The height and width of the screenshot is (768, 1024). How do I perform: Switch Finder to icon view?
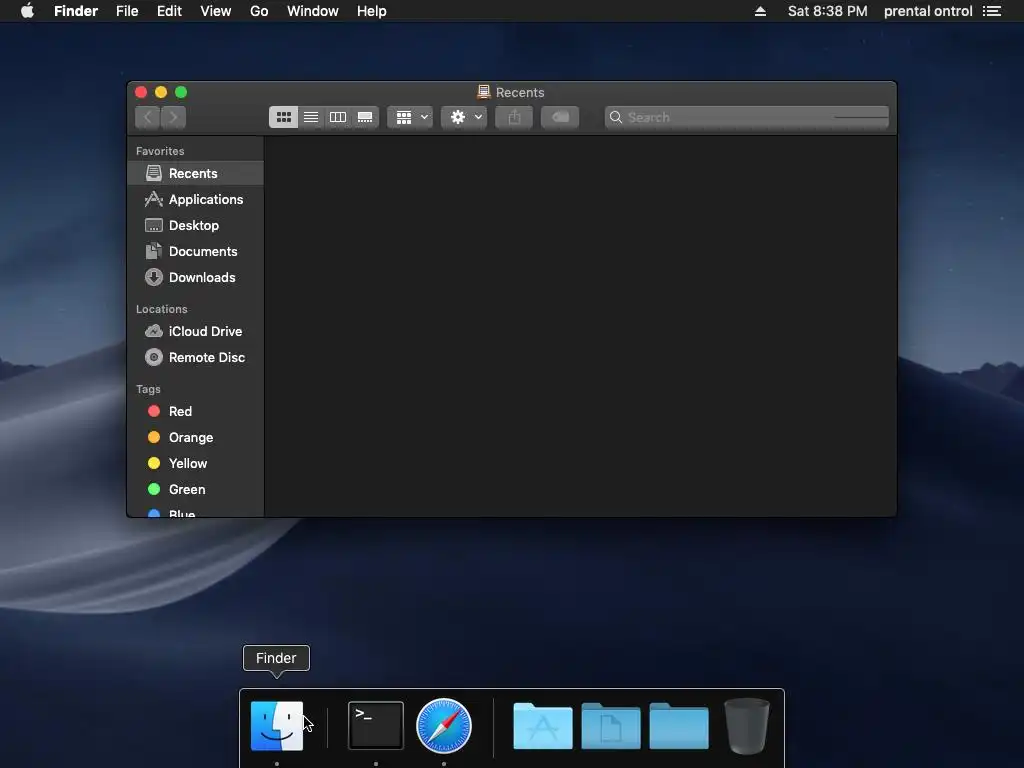tap(283, 117)
